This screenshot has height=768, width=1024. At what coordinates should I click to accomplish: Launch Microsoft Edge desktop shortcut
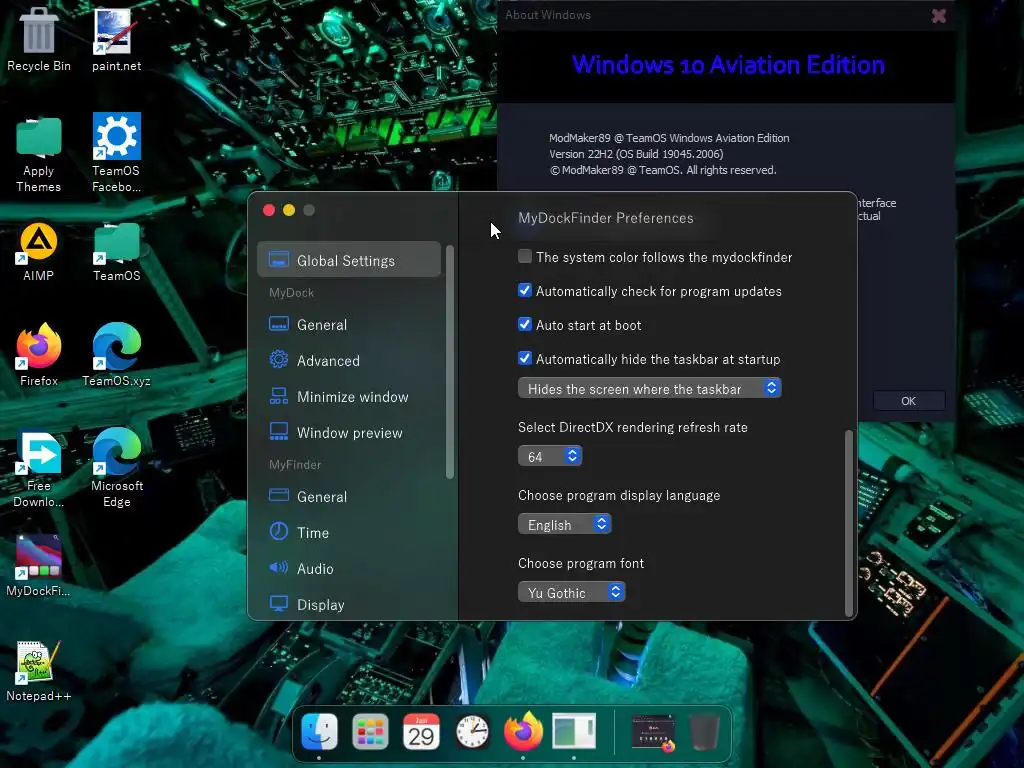[x=116, y=469]
